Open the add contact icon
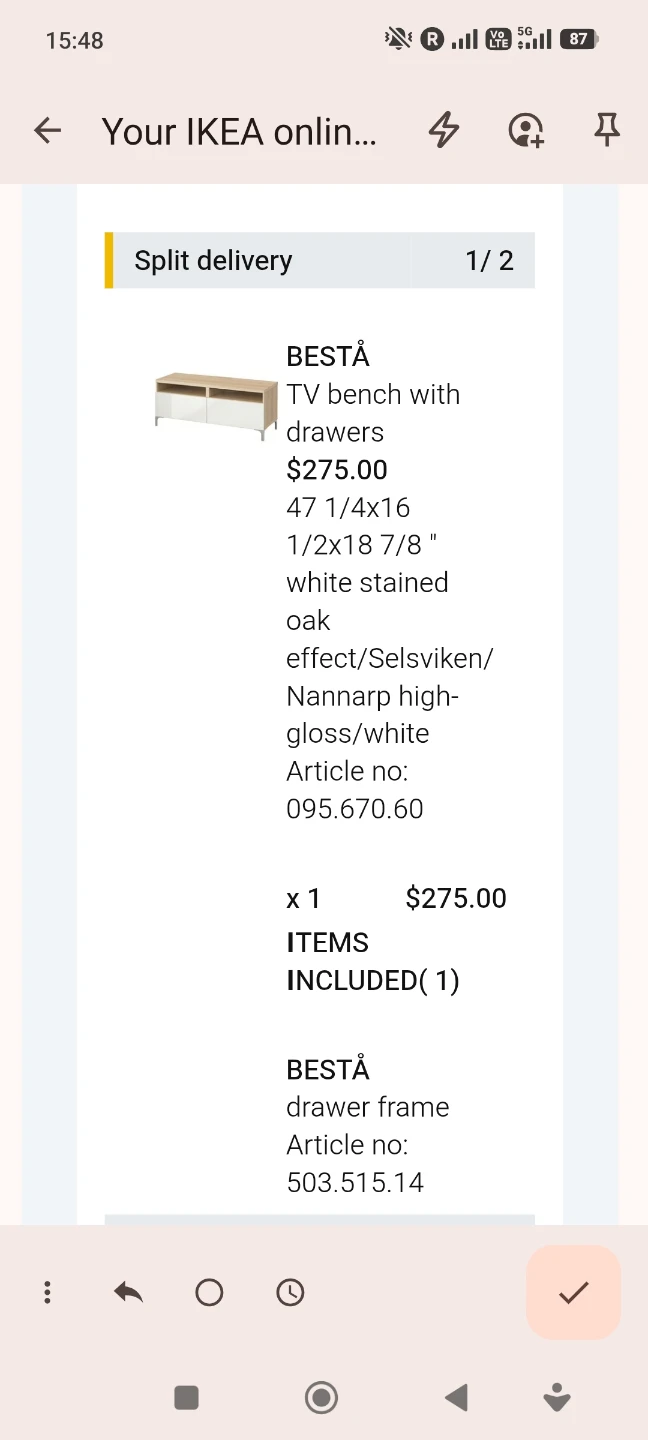Image resolution: width=648 pixels, height=1440 pixels. [526, 130]
